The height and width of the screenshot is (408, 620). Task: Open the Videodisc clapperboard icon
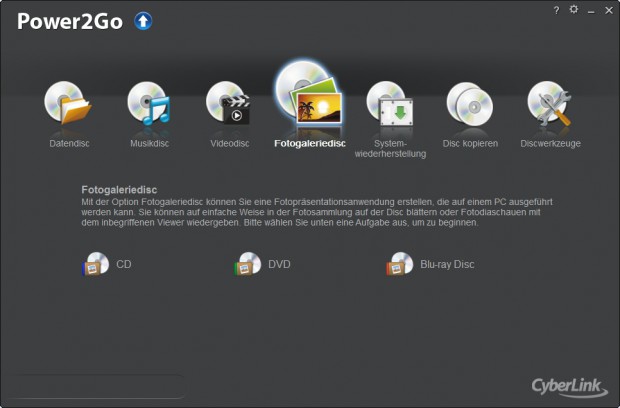[x=228, y=105]
